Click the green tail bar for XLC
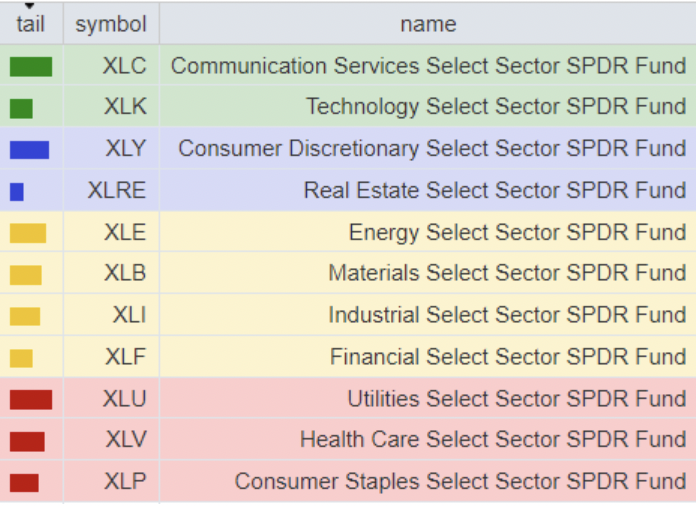 point(31,67)
